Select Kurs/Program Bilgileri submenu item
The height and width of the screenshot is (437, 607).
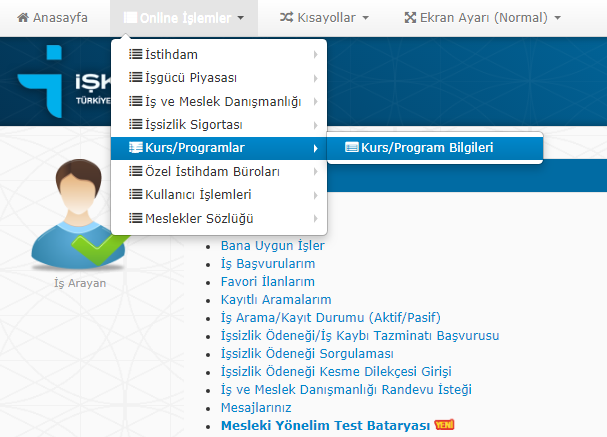[427, 148]
